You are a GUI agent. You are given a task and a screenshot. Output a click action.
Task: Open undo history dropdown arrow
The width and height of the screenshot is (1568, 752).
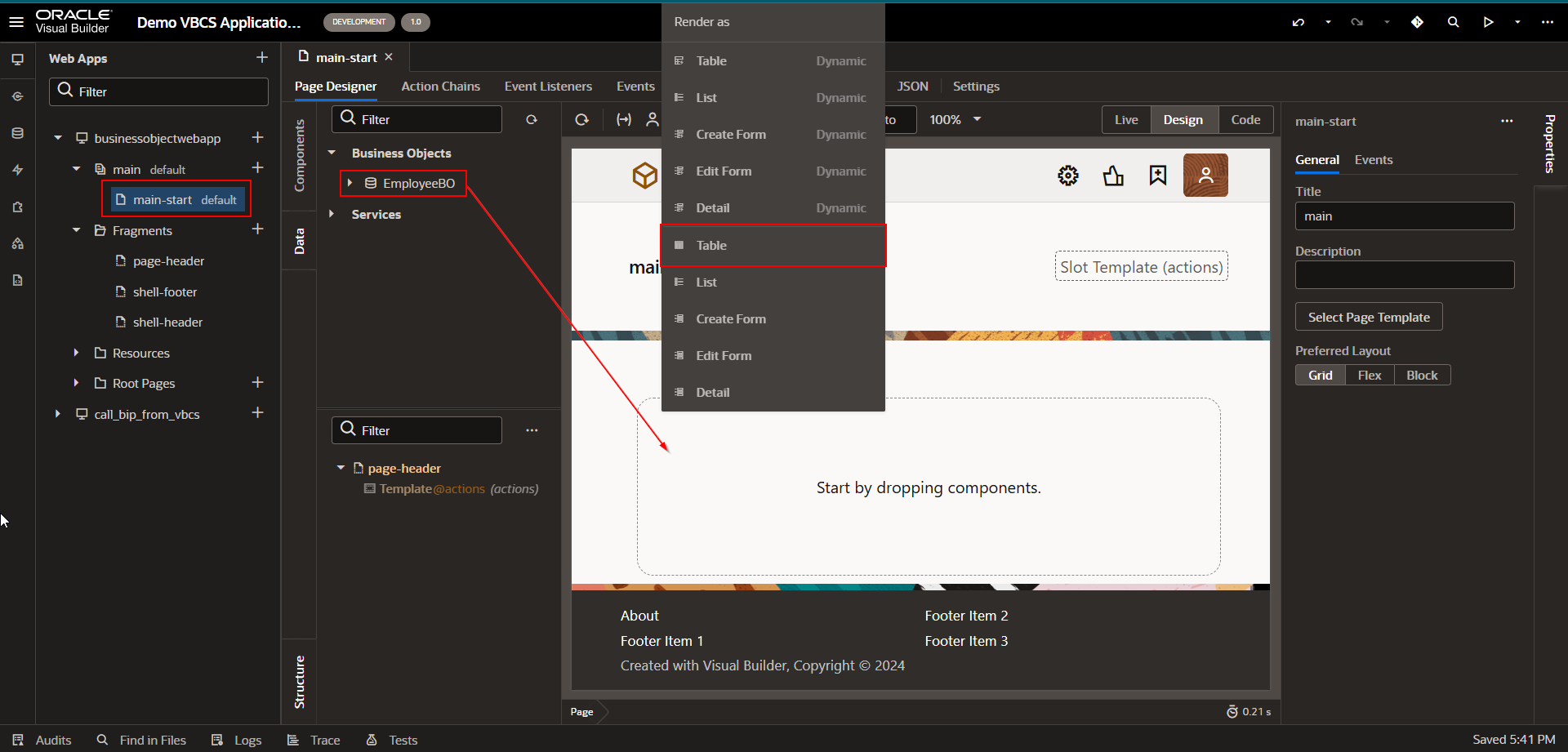1328,22
